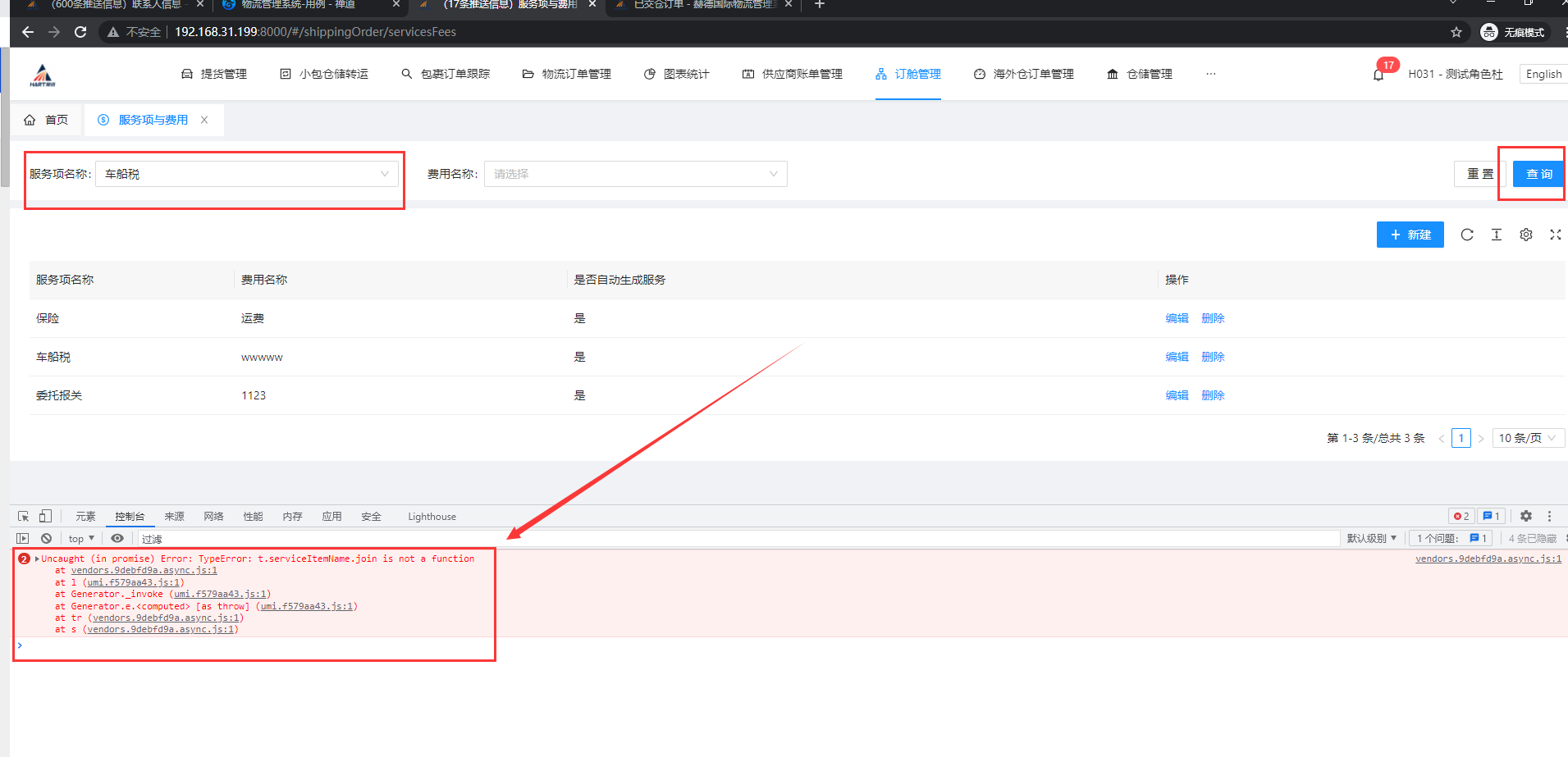1568x757 pixels.
Task: Close the 服务项与费用 tab
Action: tap(204, 120)
